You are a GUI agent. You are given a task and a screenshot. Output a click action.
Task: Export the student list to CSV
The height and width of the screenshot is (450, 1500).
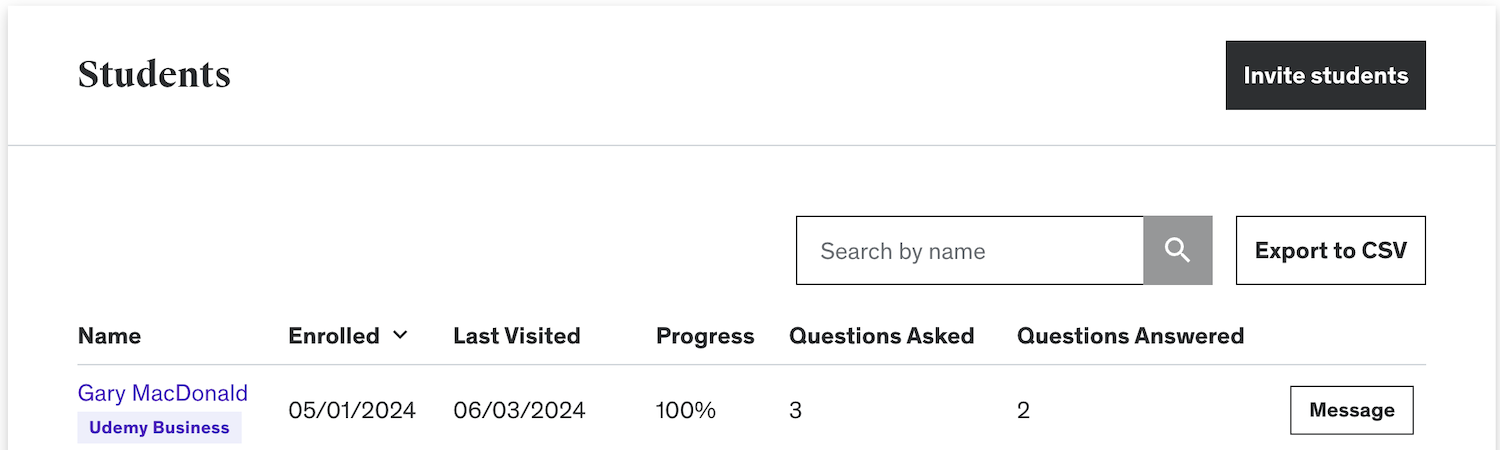coord(1330,250)
